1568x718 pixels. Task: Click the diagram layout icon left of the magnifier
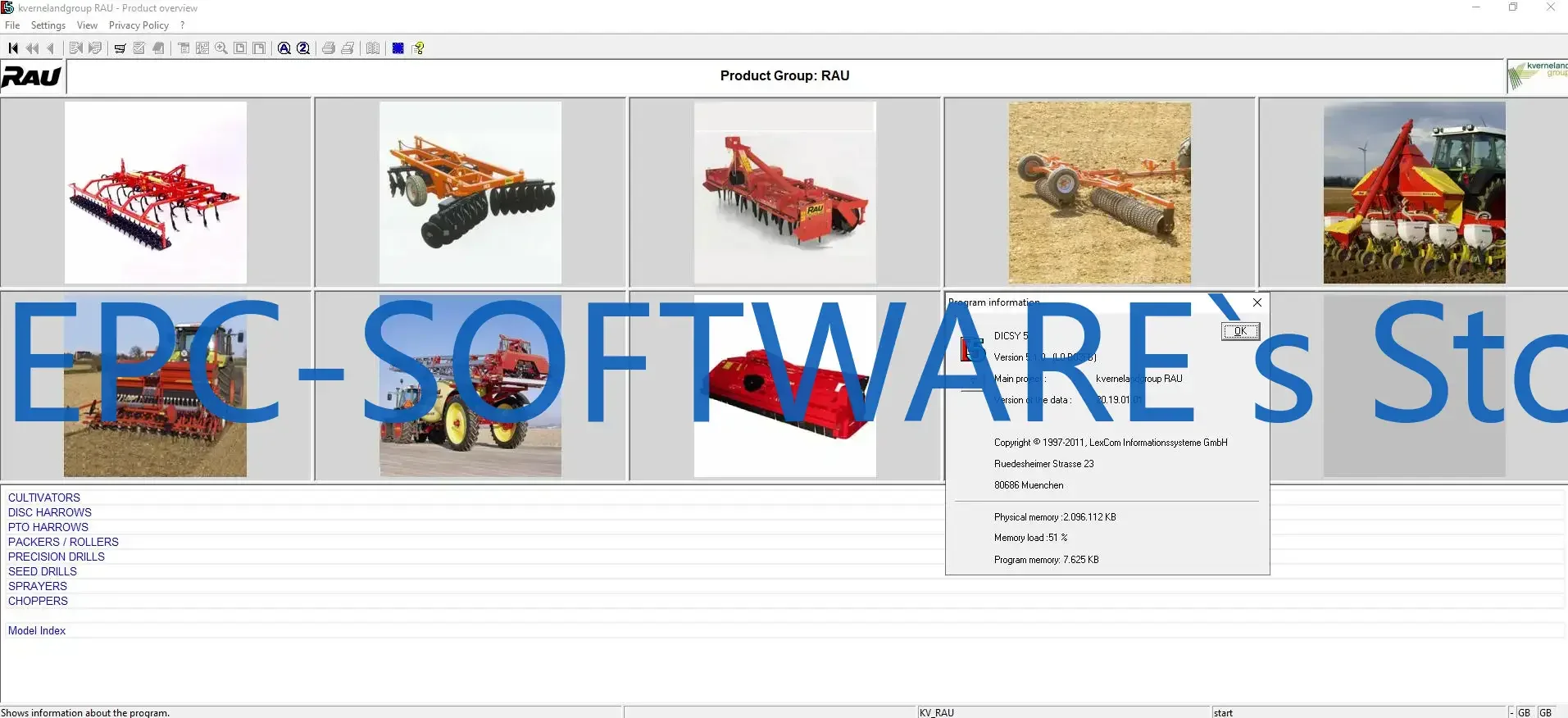tap(202, 48)
